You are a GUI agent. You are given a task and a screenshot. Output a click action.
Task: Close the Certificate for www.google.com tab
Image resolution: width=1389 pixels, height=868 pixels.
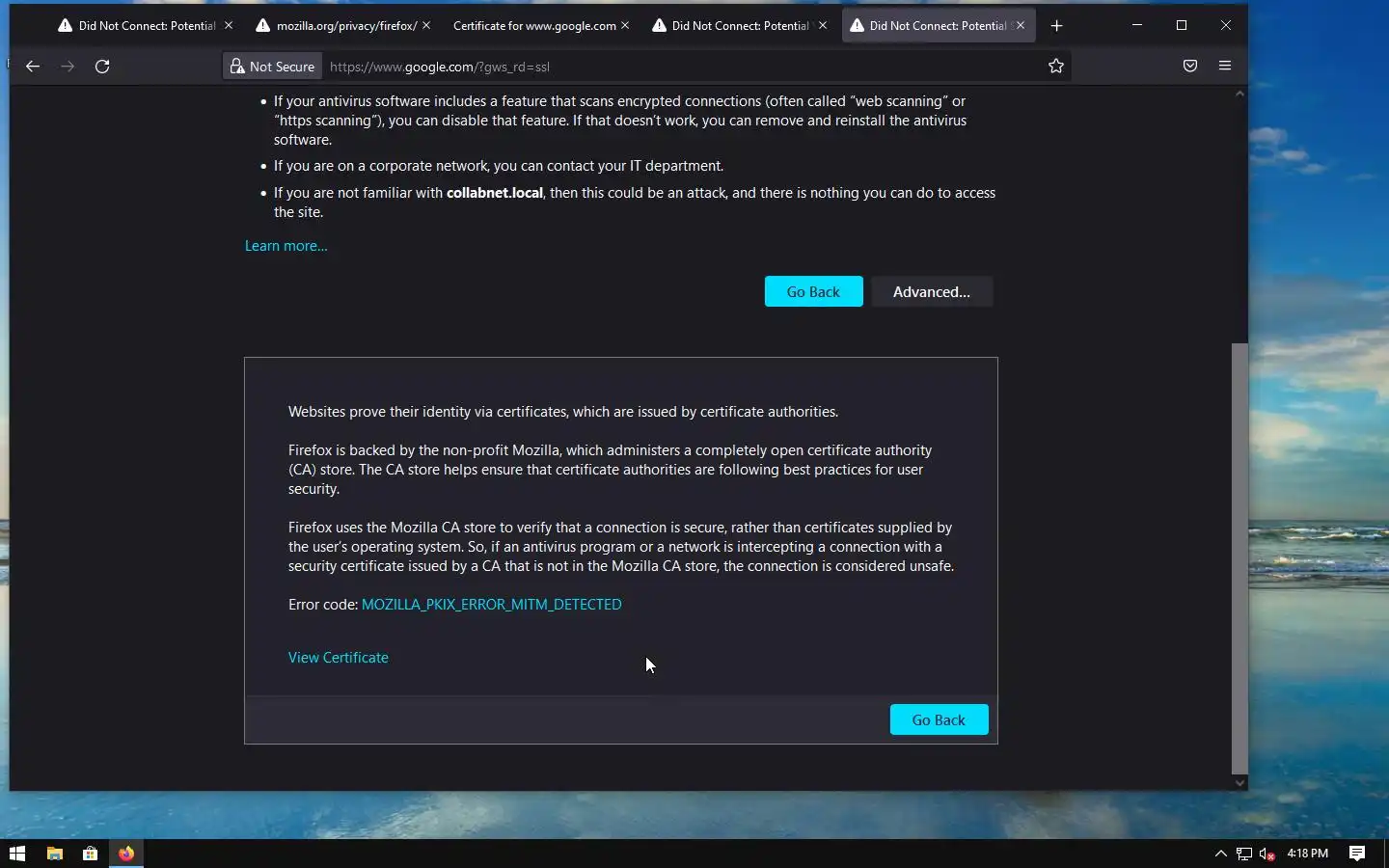click(625, 26)
